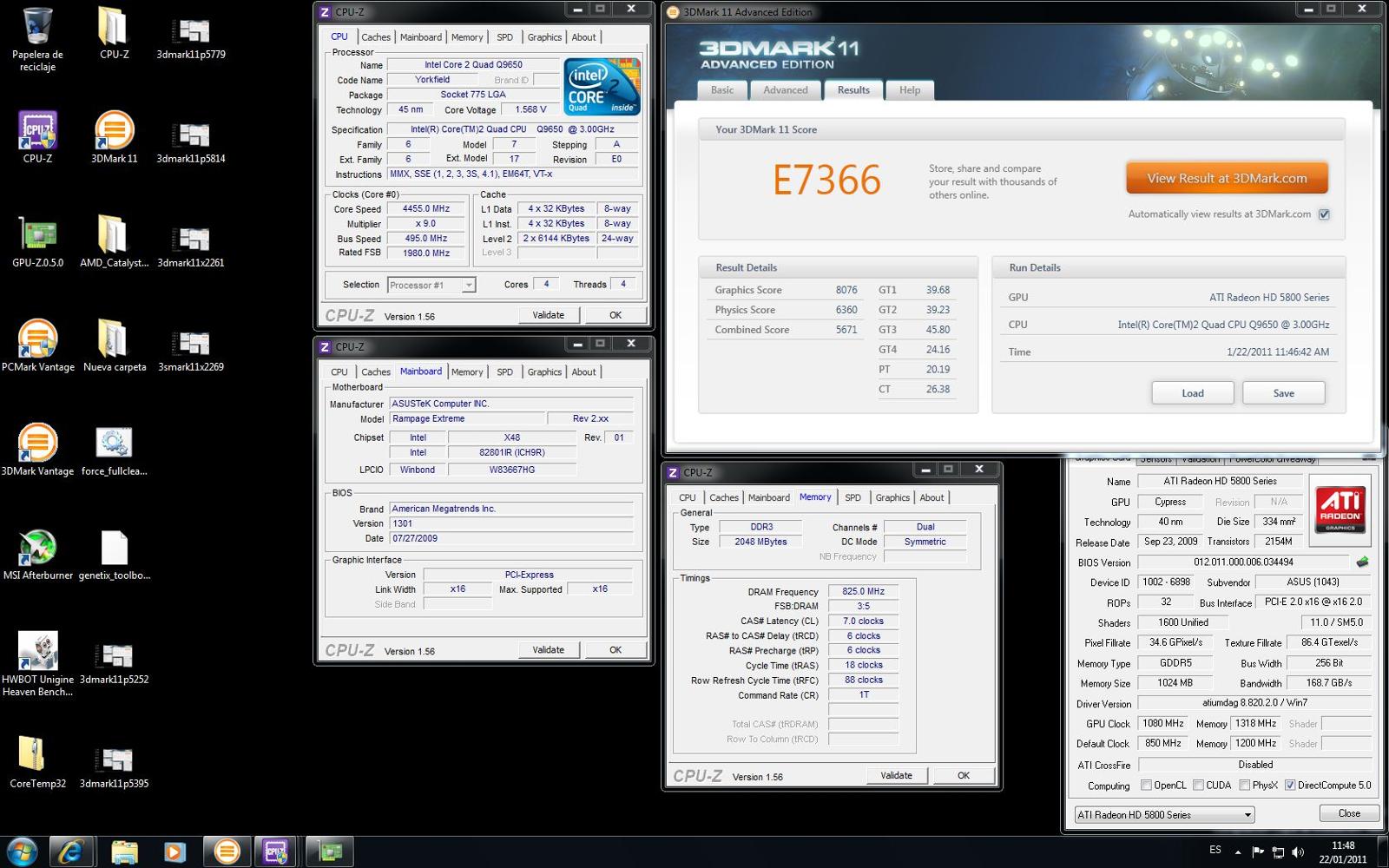Toggle the OpenCL checkbox in GPU-Z
Viewport: 1389px width, 868px height.
pyautogui.click(x=1146, y=785)
